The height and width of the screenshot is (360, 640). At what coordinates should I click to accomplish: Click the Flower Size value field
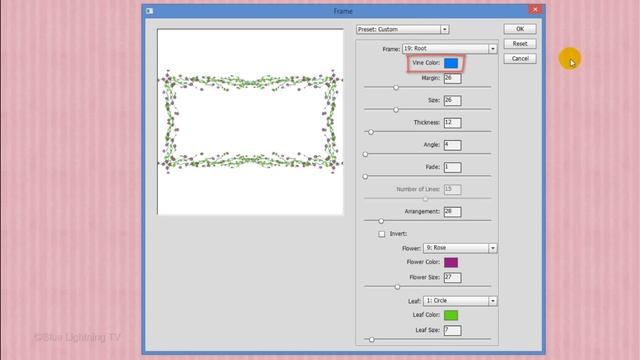click(x=452, y=278)
